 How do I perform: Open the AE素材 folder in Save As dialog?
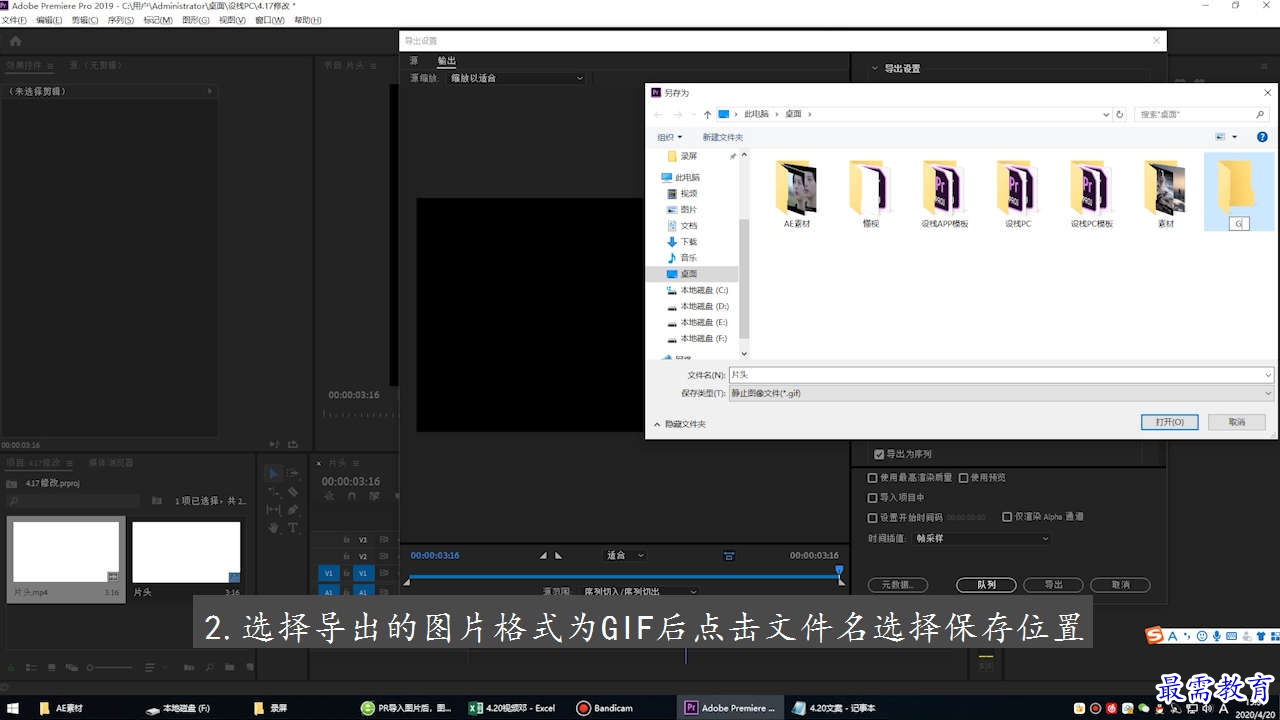click(x=796, y=194)
